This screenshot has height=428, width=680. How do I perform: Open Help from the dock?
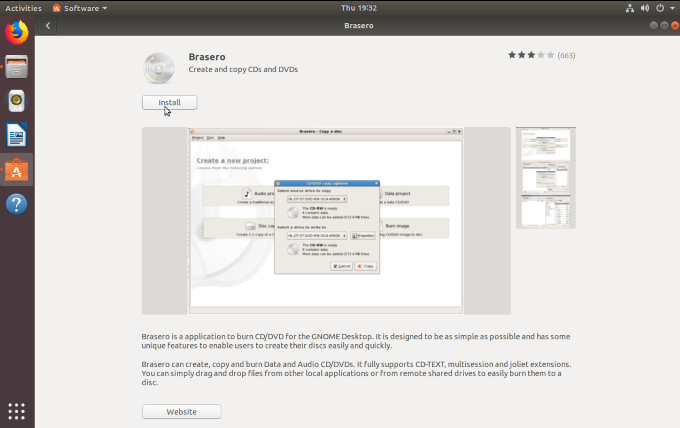[x=16, y=204]
